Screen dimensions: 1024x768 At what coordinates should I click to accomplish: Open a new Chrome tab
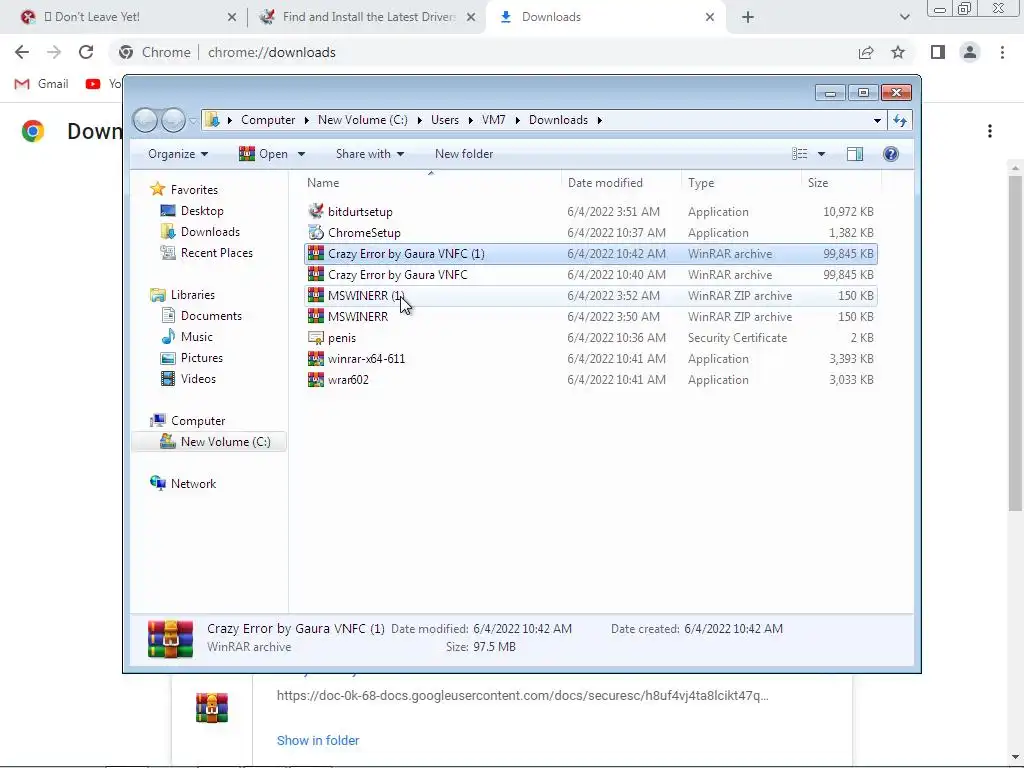point(748,17)
